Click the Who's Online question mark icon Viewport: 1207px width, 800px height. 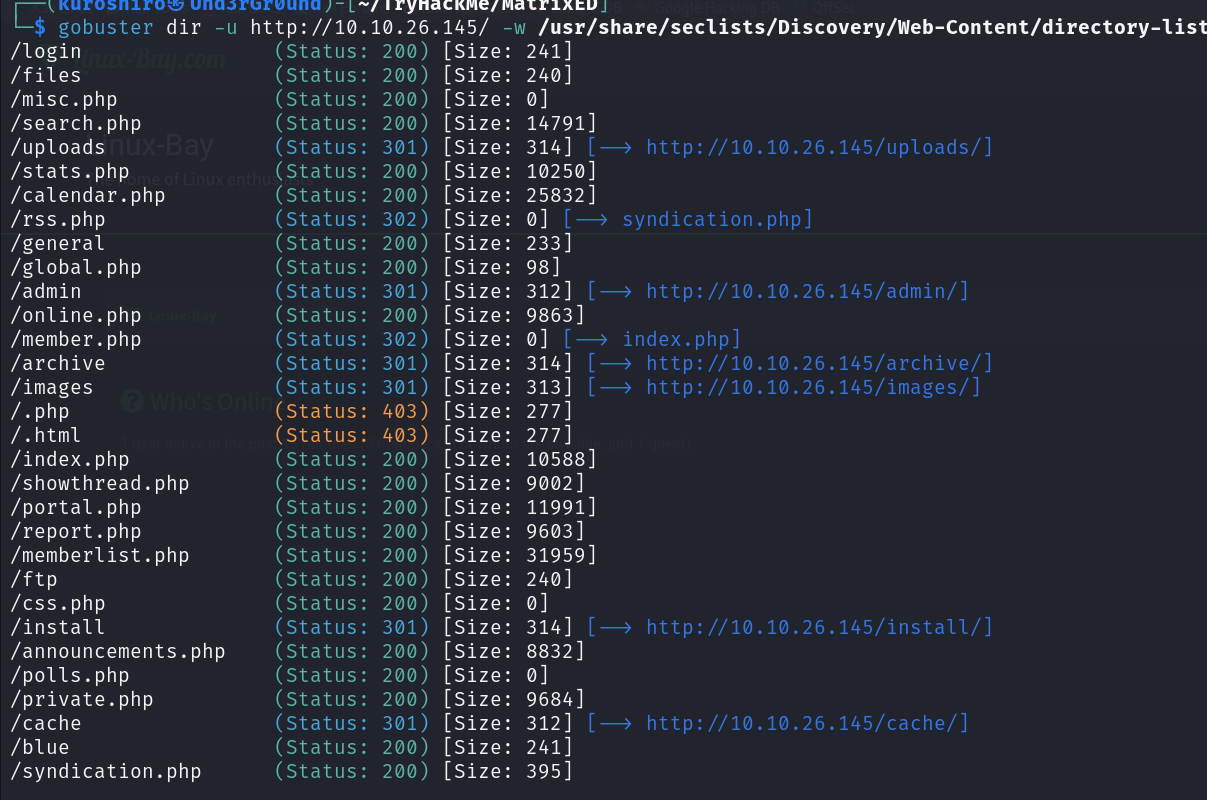(x=131, y=402)
